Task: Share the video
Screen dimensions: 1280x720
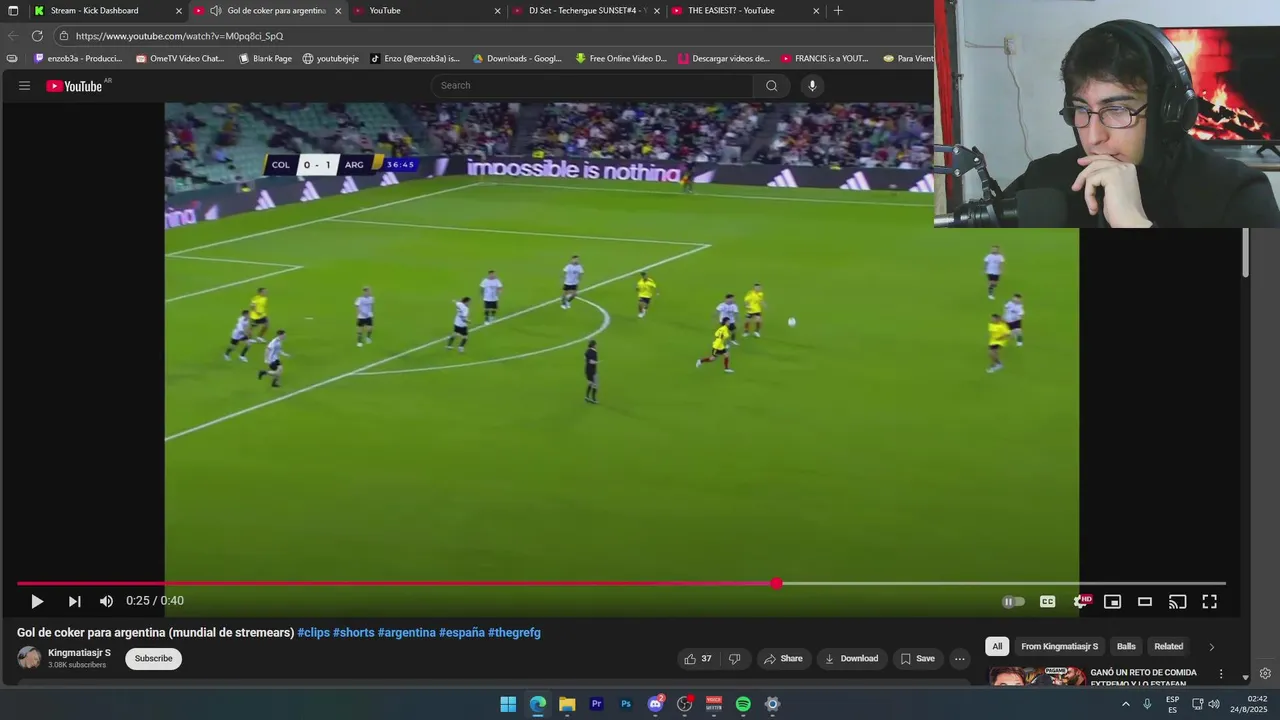Action: coord(783,658)
